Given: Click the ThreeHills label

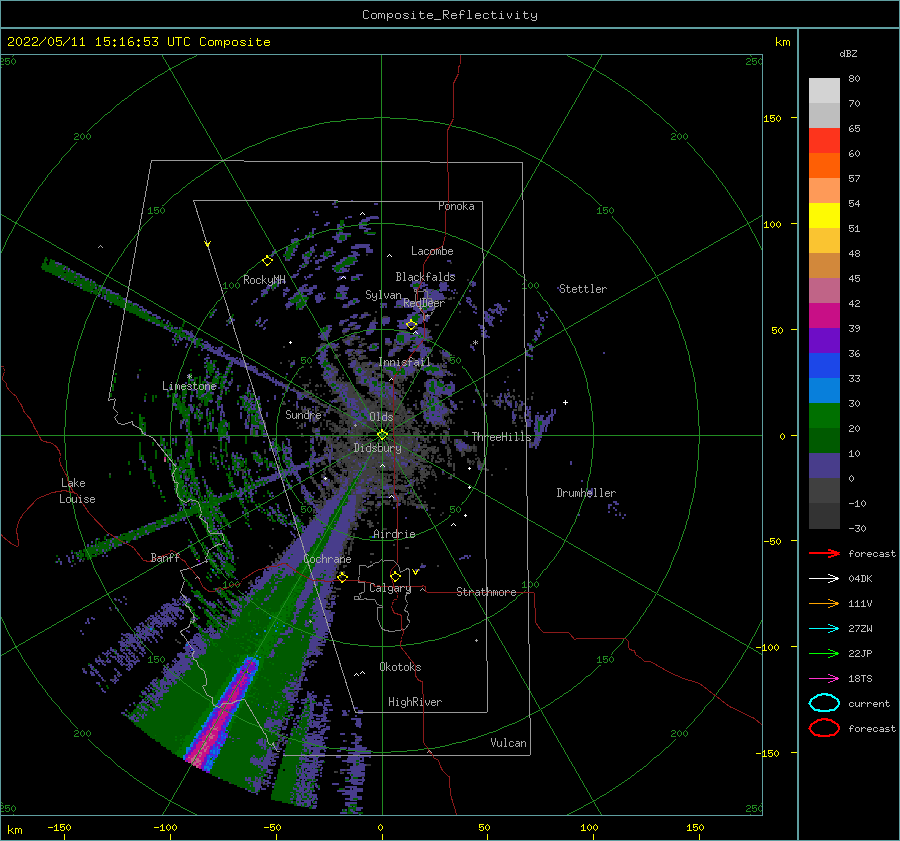Looking at the screenshot, I should [x=502, y=437].
